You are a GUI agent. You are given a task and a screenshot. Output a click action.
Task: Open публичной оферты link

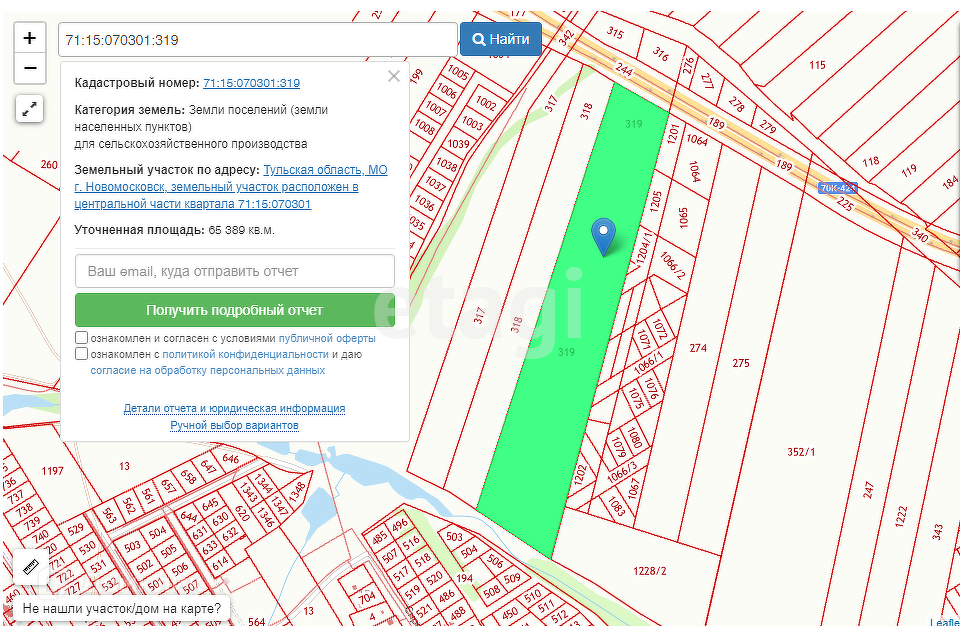click(x=327, y=338)
